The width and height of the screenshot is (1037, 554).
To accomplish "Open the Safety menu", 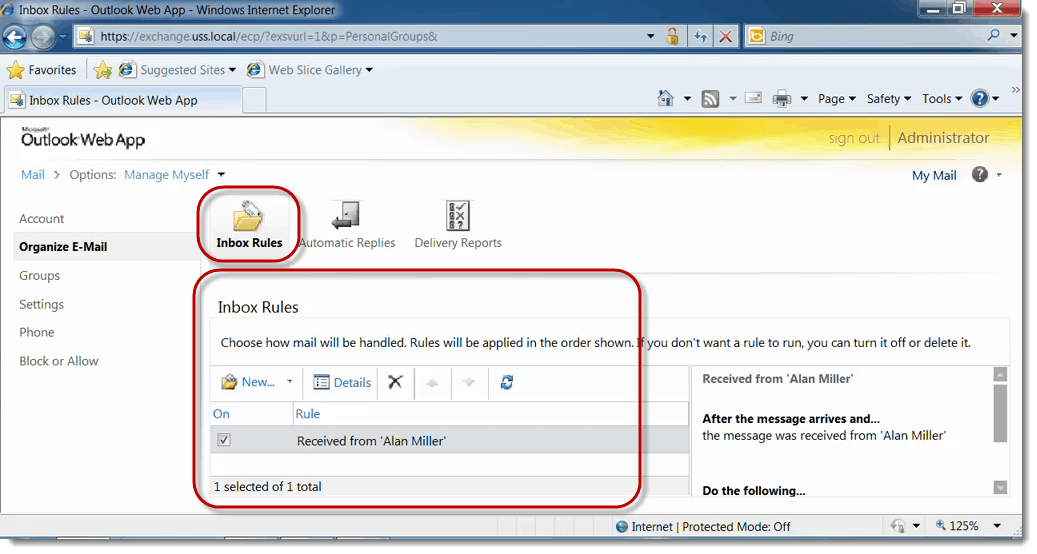I will point(888,99).
